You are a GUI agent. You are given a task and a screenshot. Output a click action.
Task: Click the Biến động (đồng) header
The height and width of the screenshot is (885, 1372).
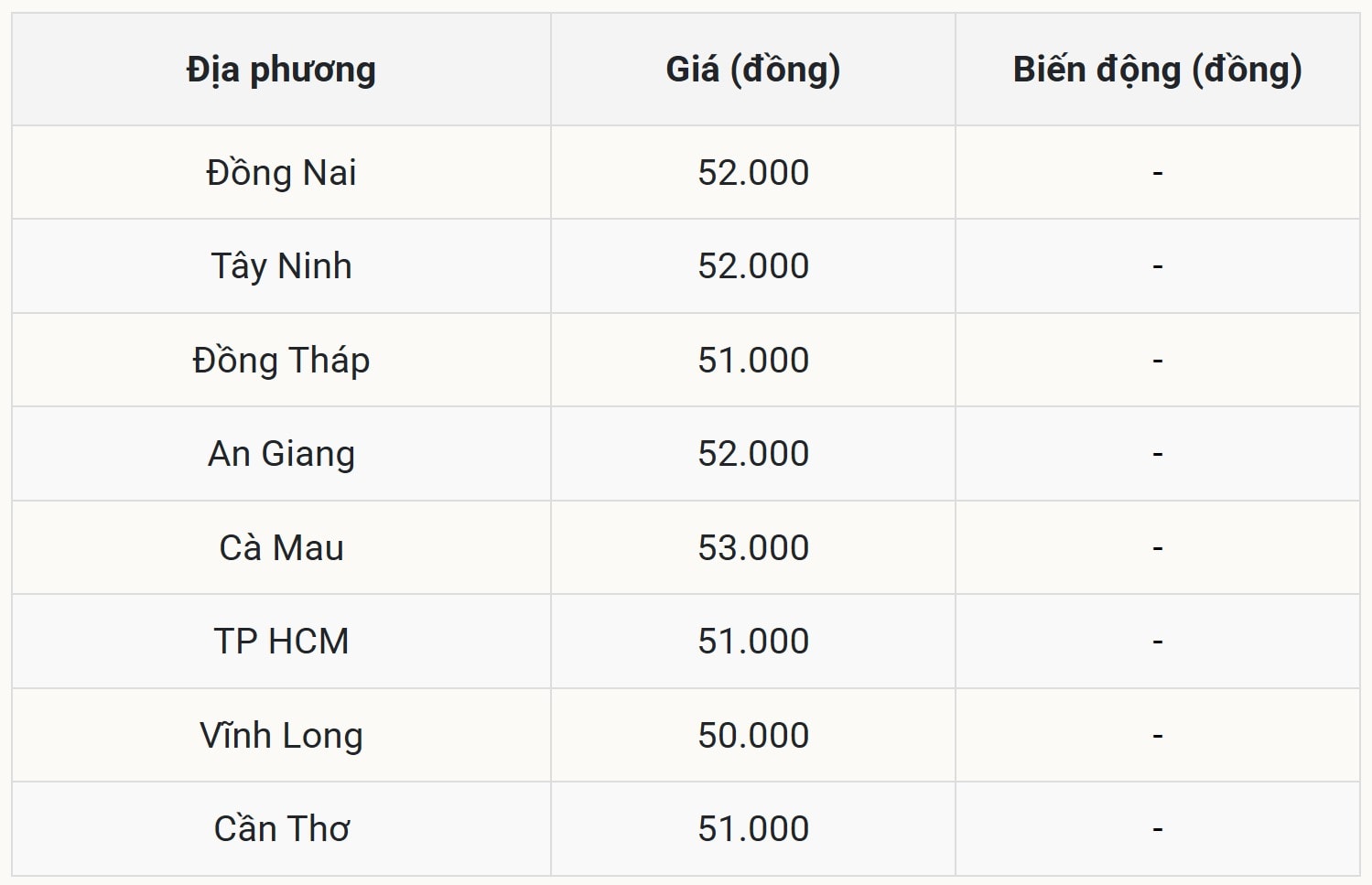click(1157, 70)
